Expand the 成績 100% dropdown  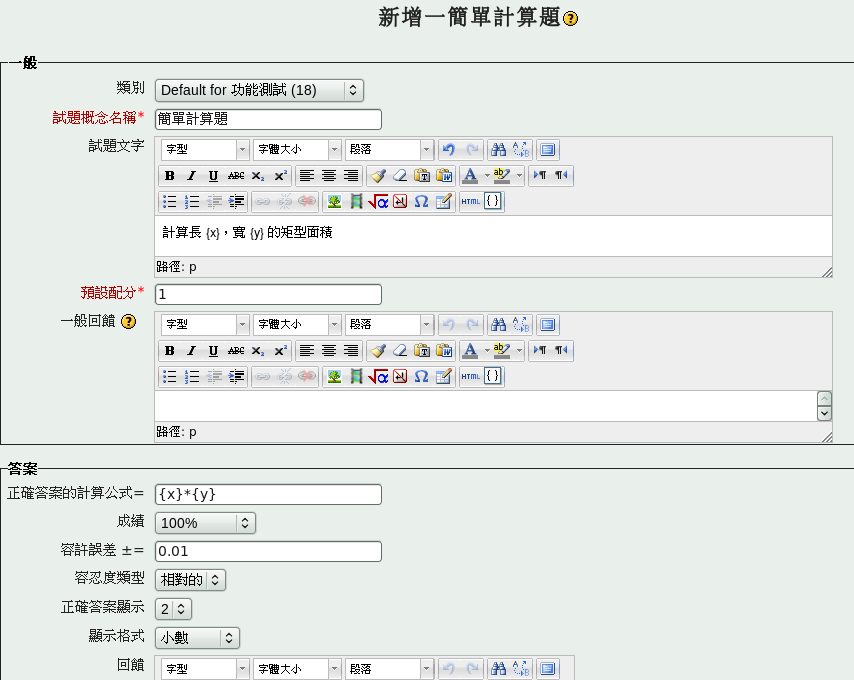205,523
